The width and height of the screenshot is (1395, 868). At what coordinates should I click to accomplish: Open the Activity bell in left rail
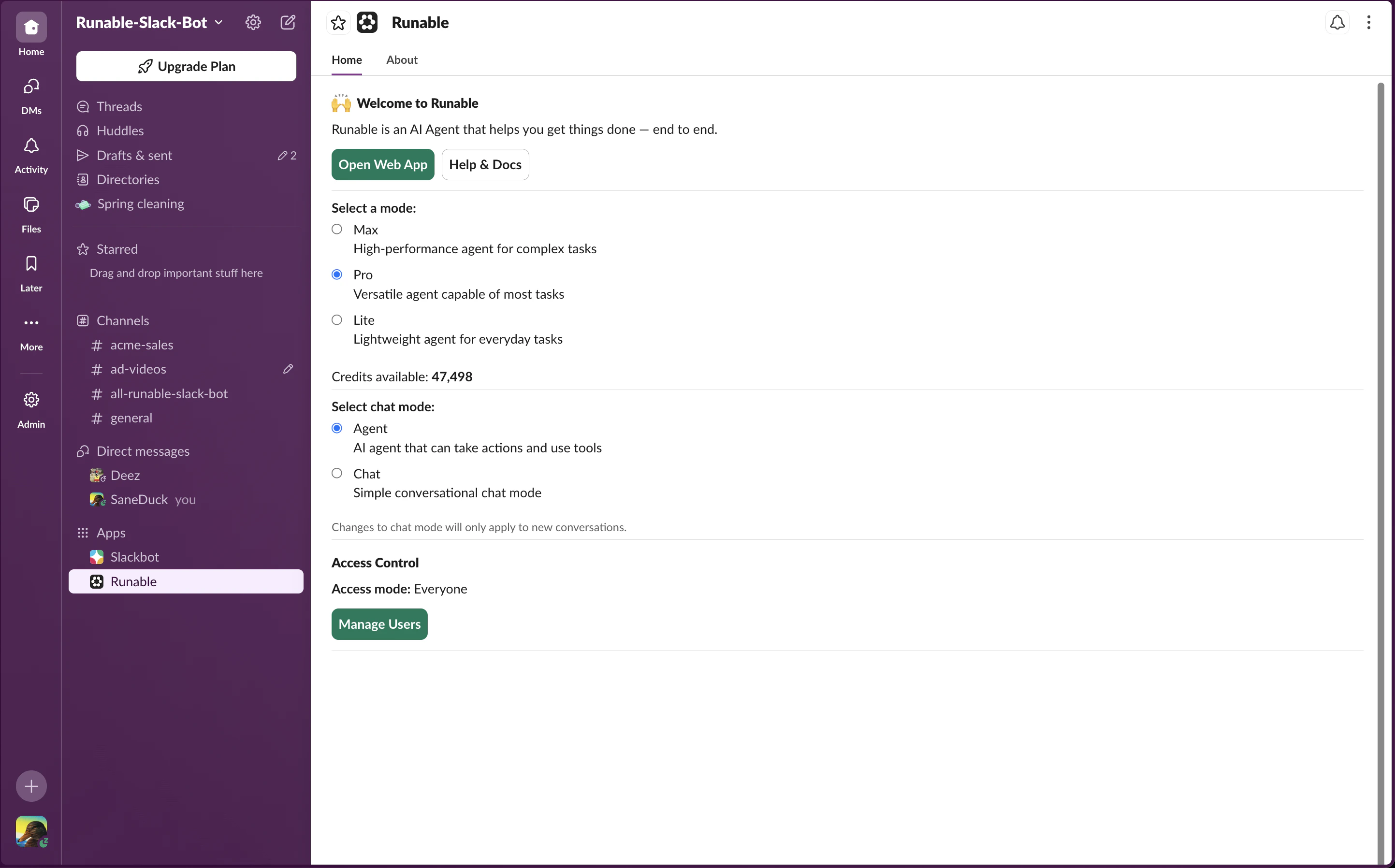pyautogui.click(x=31, y=155)
